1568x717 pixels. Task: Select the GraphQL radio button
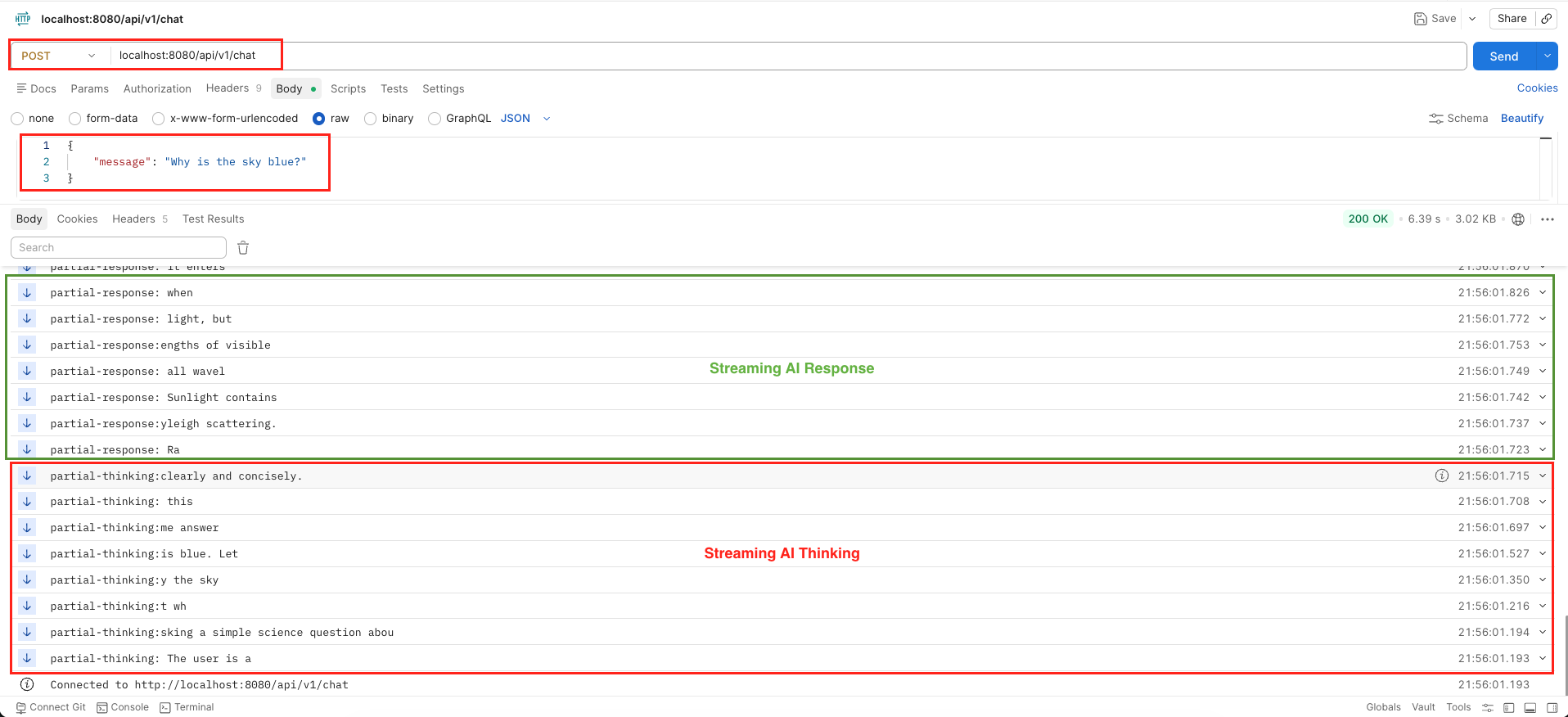tap(435, 119)
